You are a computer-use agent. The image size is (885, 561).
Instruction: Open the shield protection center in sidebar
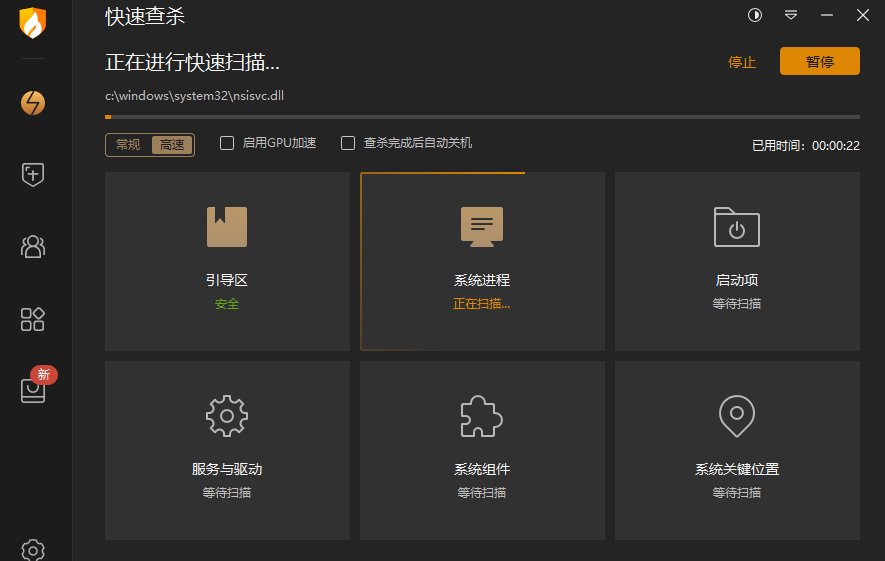(x=33, y=174)
